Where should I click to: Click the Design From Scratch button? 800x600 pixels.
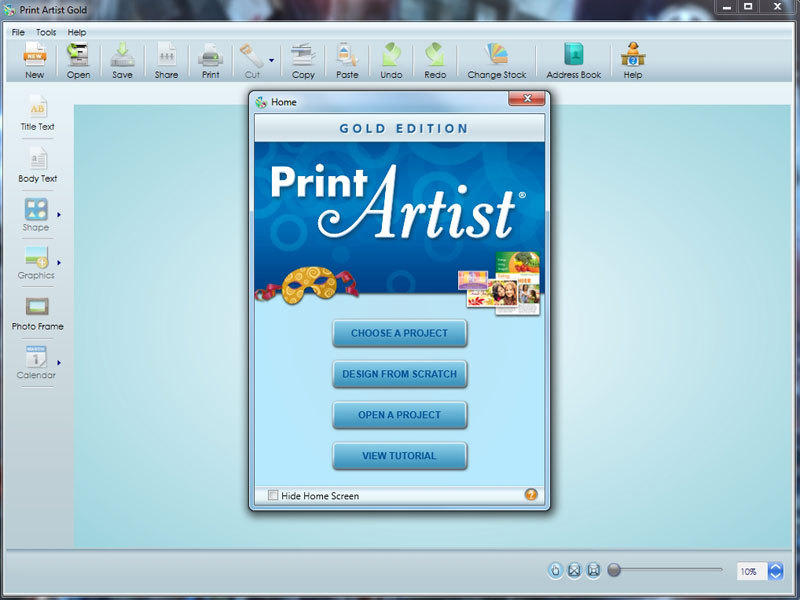(x=399, y=374)
